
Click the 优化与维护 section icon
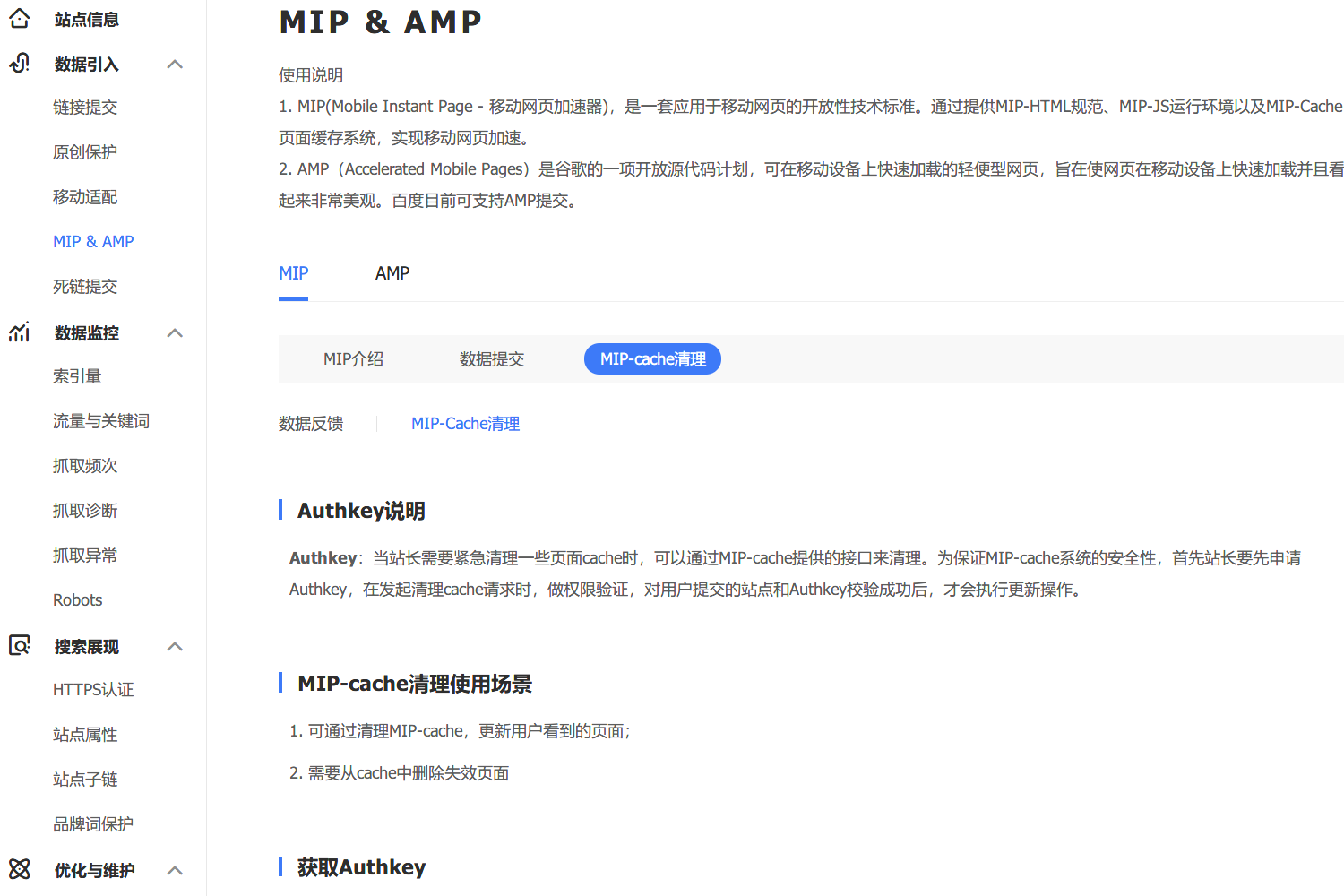point(19,869)
